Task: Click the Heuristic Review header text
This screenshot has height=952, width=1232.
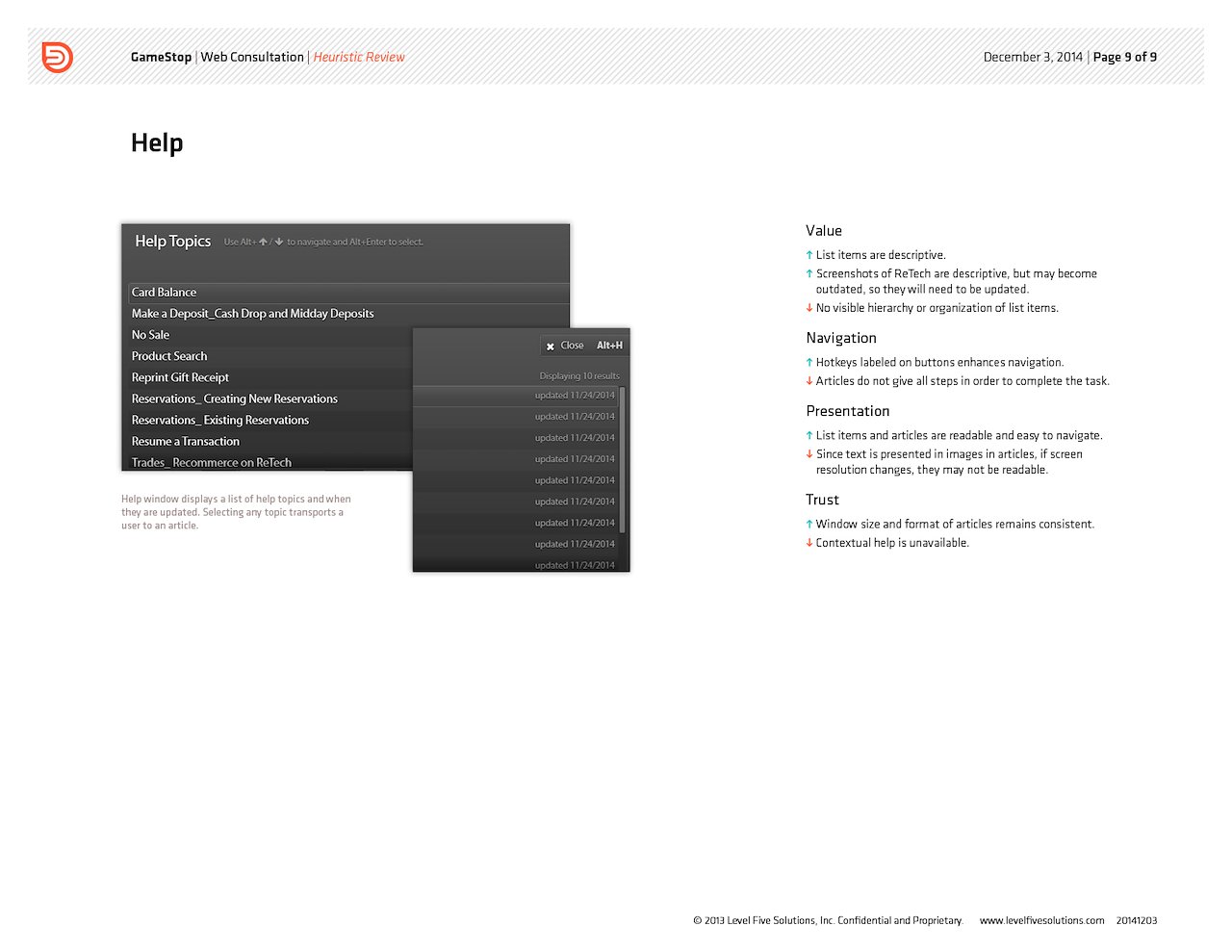Action: [359, 57]
